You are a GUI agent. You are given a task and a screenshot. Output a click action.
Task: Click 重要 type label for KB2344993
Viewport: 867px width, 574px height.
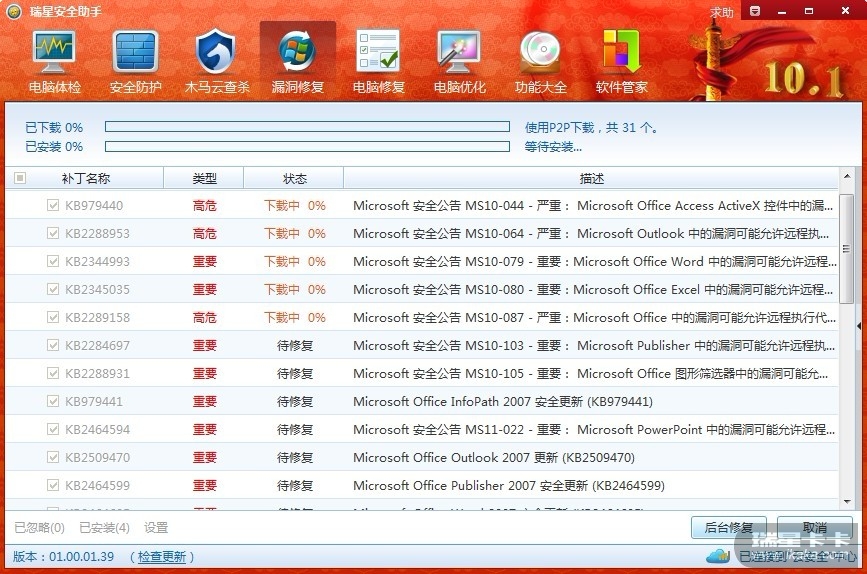pyautogui.click(x=205, y=262)
